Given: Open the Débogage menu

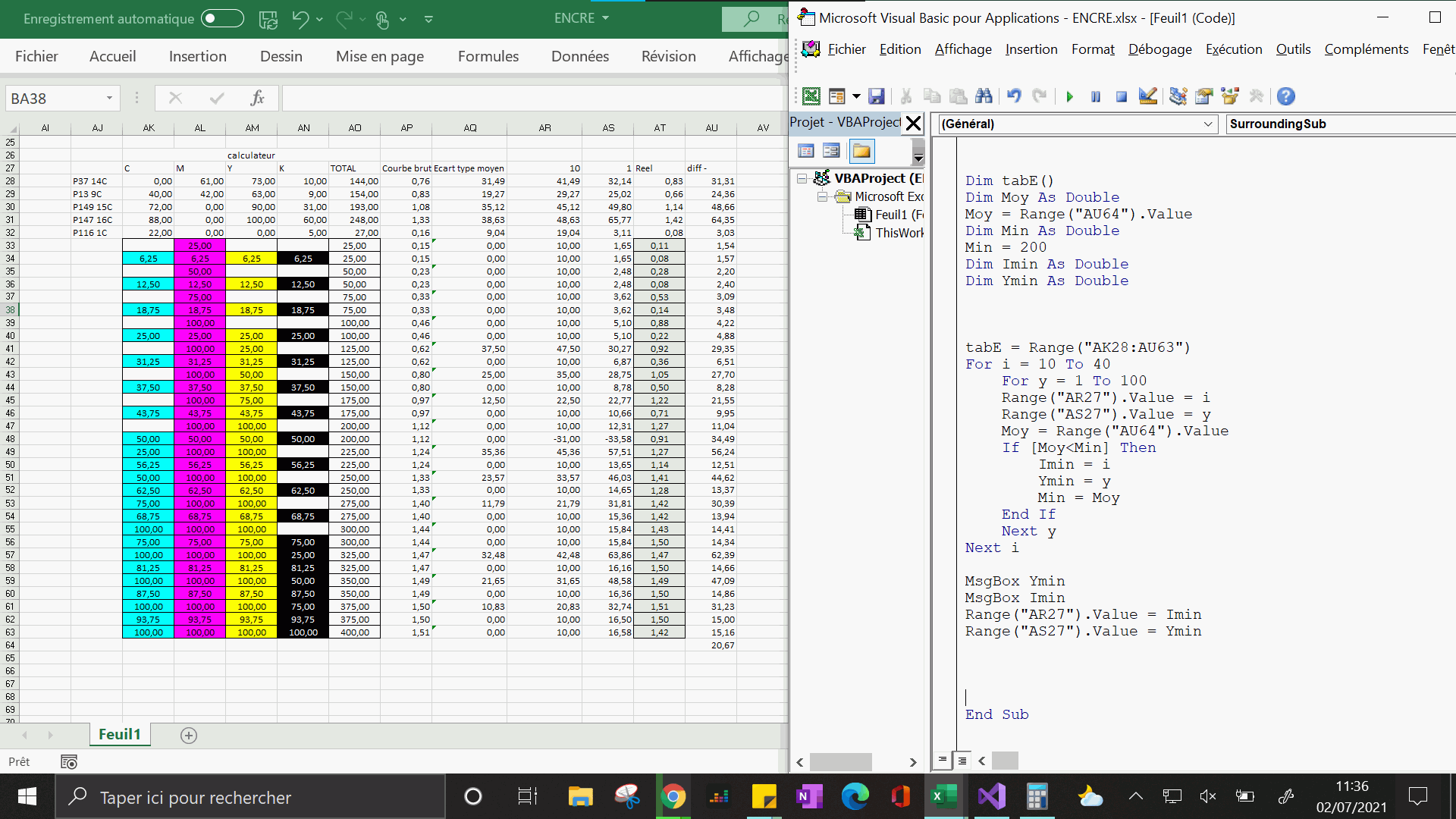Looking at the screenshot, I should point(1159,49).
